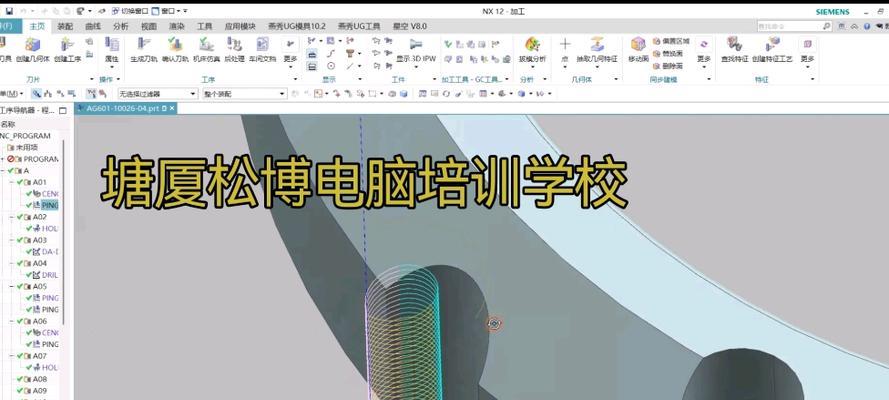This screenshot has height=400, width=889.
Task: Maximize the Operation Navigator panel icon
Action: [63, 110]
